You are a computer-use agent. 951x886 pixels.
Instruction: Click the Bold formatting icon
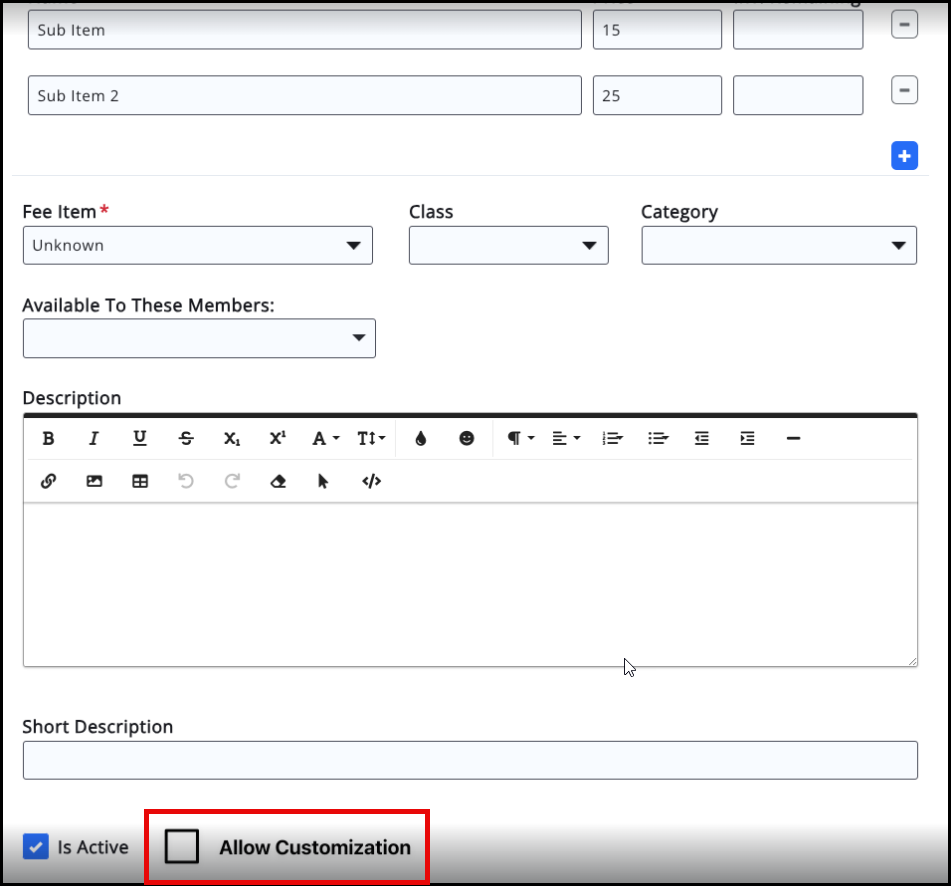[48, 438]
